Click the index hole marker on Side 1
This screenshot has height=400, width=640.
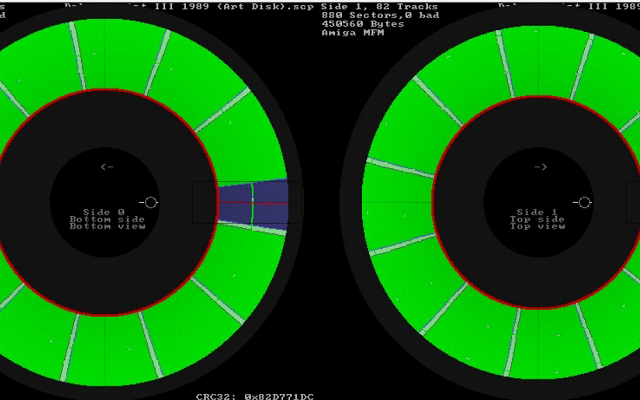point(584,202)
